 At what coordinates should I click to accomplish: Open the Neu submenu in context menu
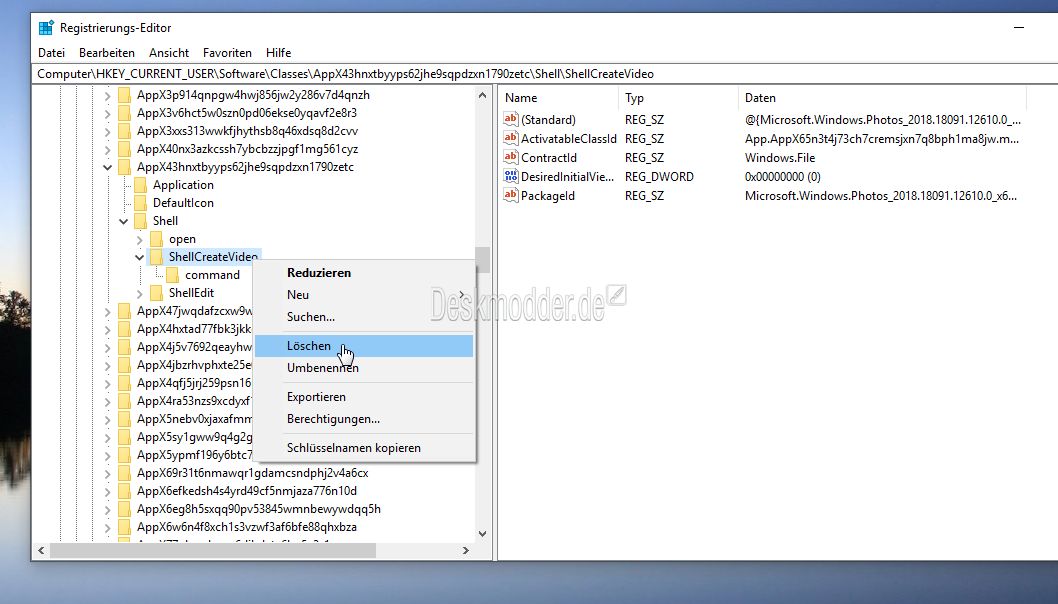(364, 295)
